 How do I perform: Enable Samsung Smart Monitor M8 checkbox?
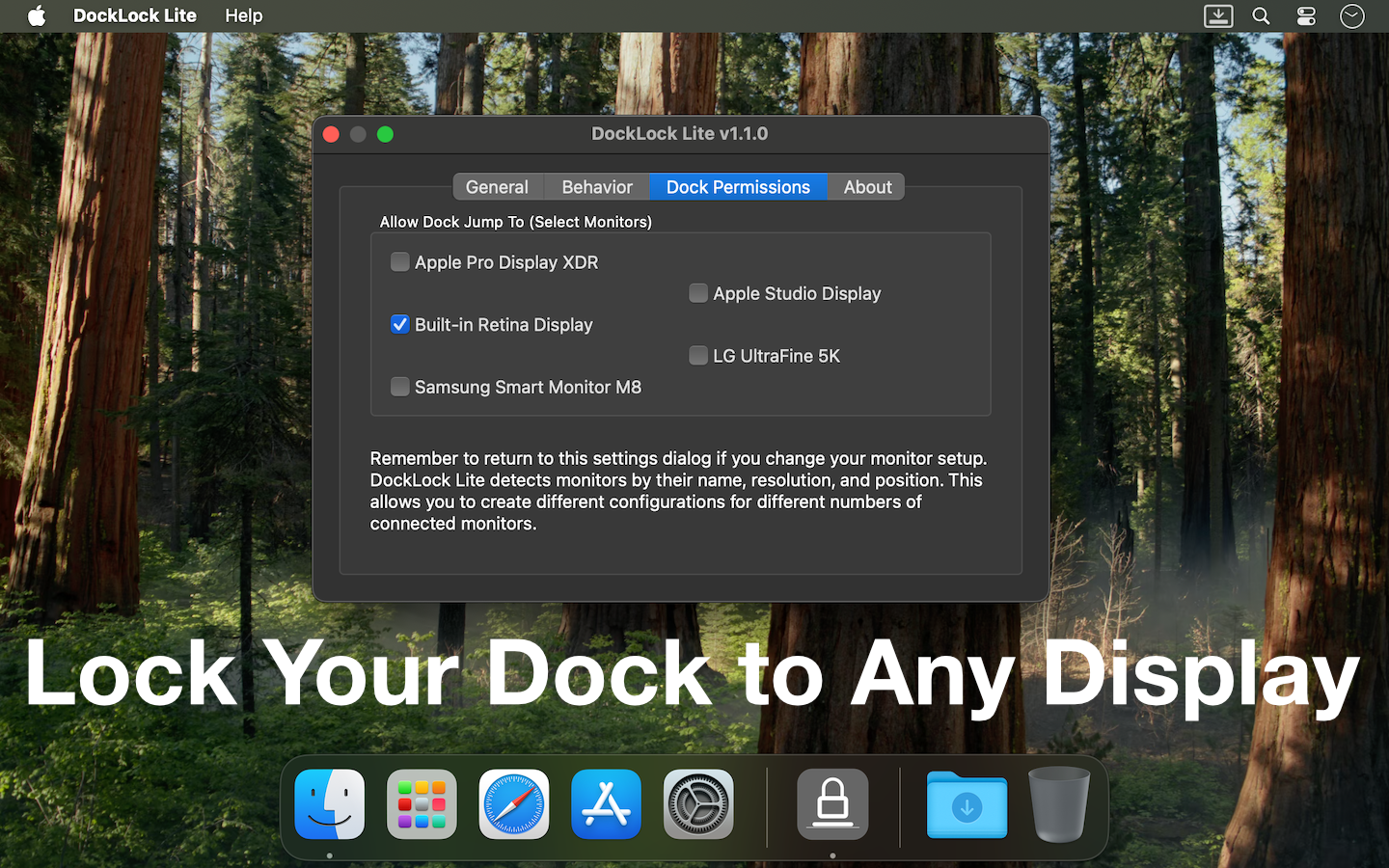click(399, 386)
